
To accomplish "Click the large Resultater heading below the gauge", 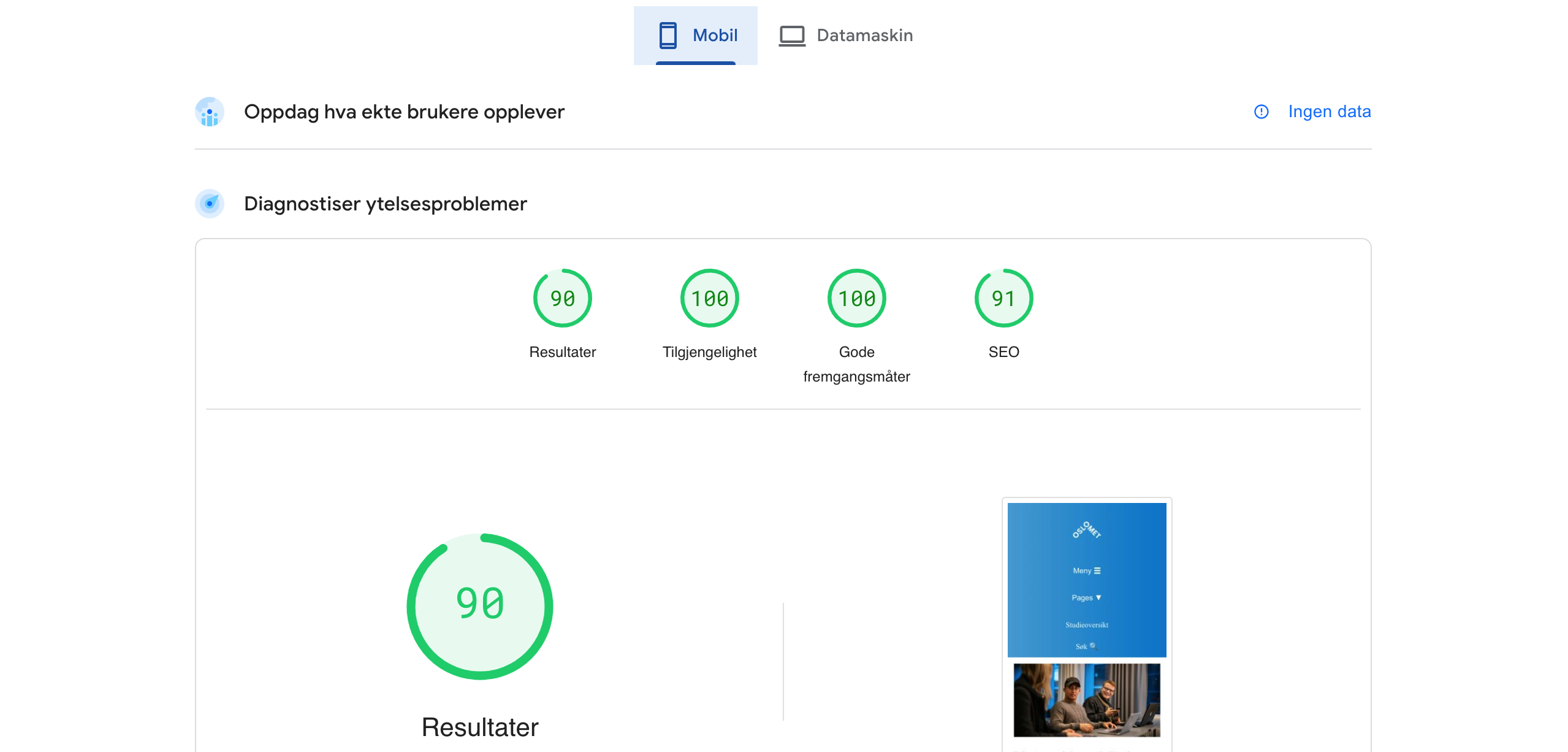I will pos(480,727).
